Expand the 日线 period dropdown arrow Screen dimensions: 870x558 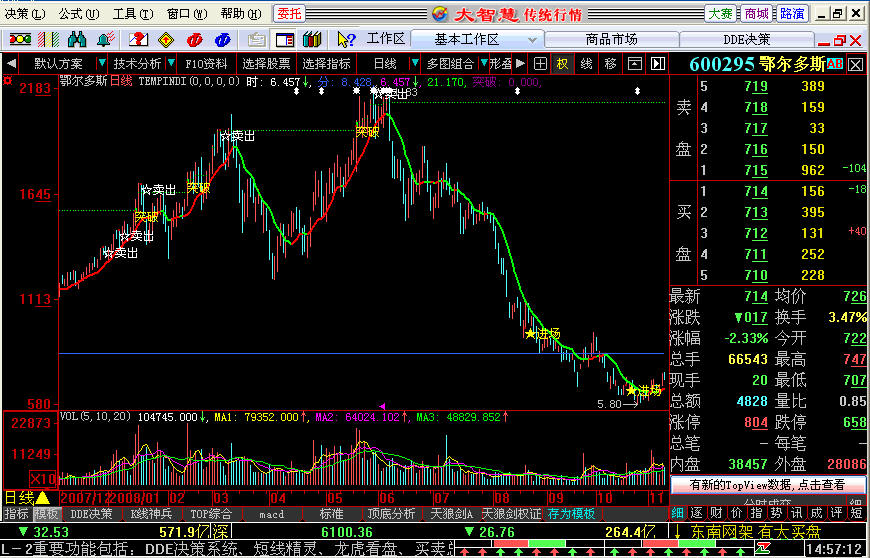pos(414,63)
